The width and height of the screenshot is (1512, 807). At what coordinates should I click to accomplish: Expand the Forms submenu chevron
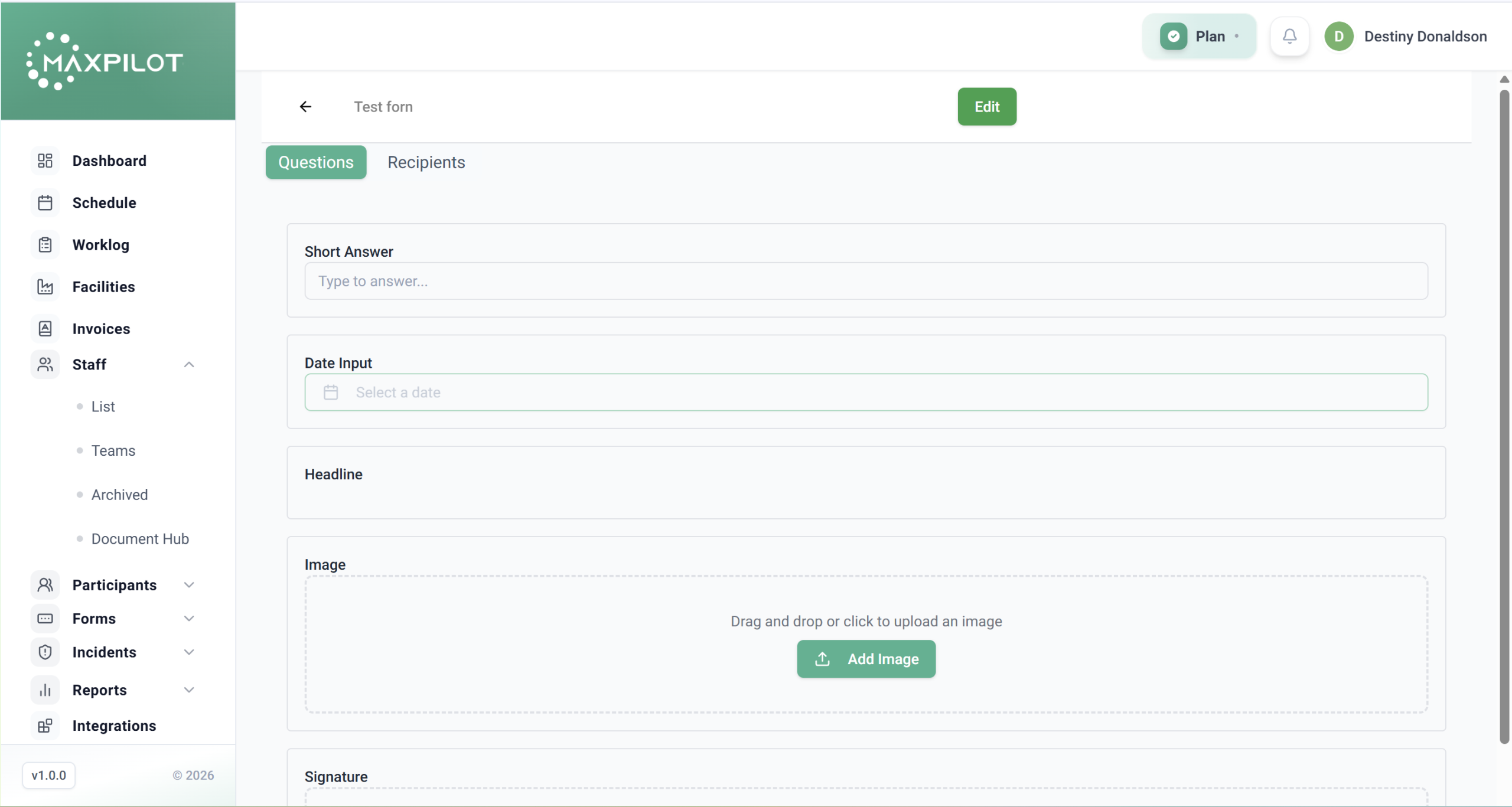[x=189, y=619]
